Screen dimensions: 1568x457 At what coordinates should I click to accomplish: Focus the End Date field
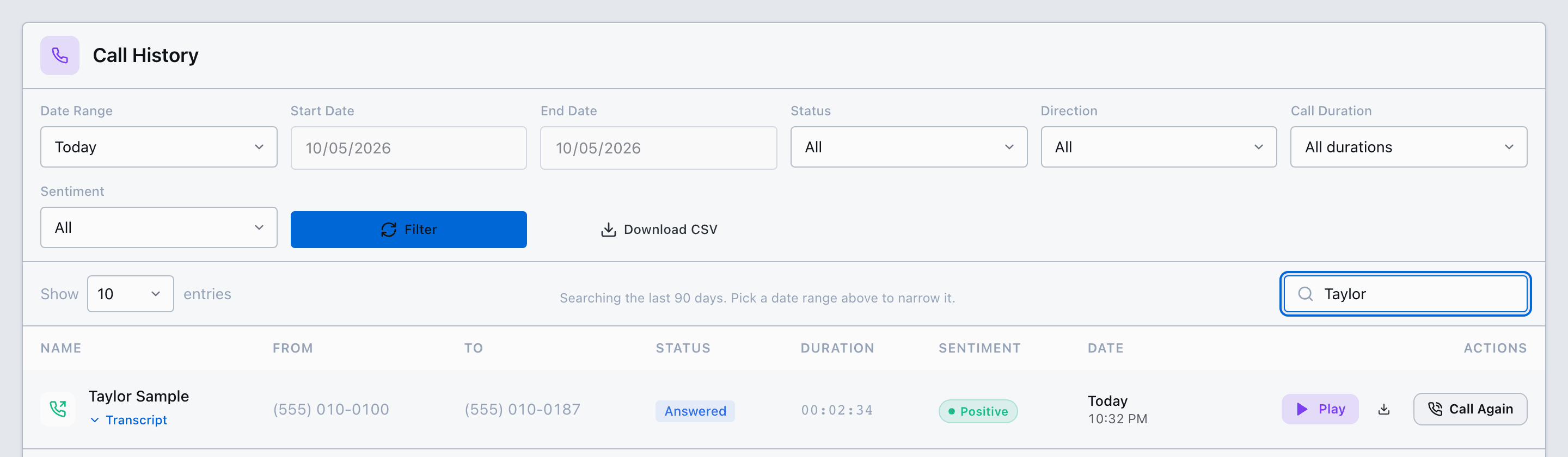pyautogui.click(x=658, y=148)
